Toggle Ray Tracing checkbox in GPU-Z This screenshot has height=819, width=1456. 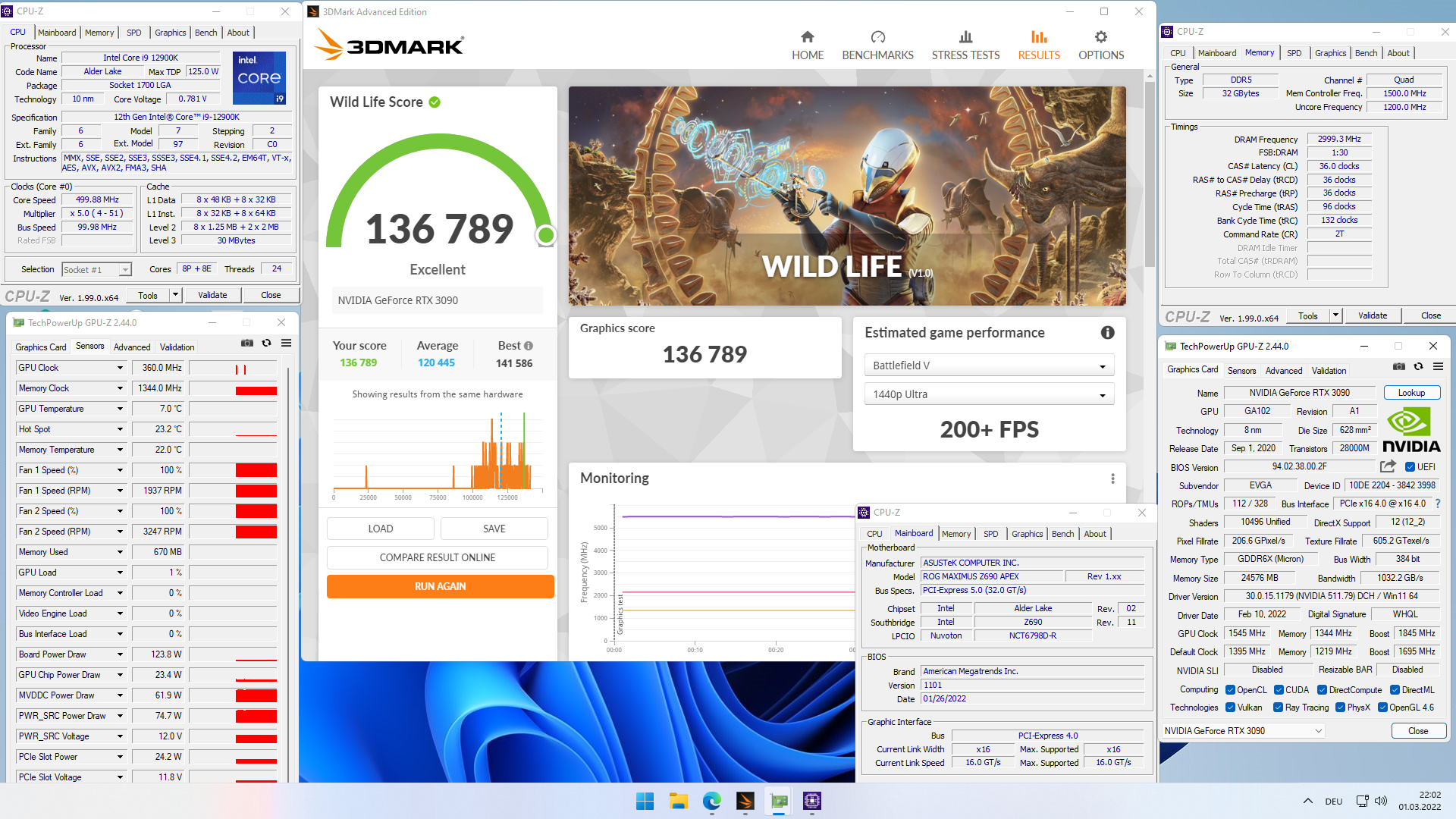(x=1279, y=708)
